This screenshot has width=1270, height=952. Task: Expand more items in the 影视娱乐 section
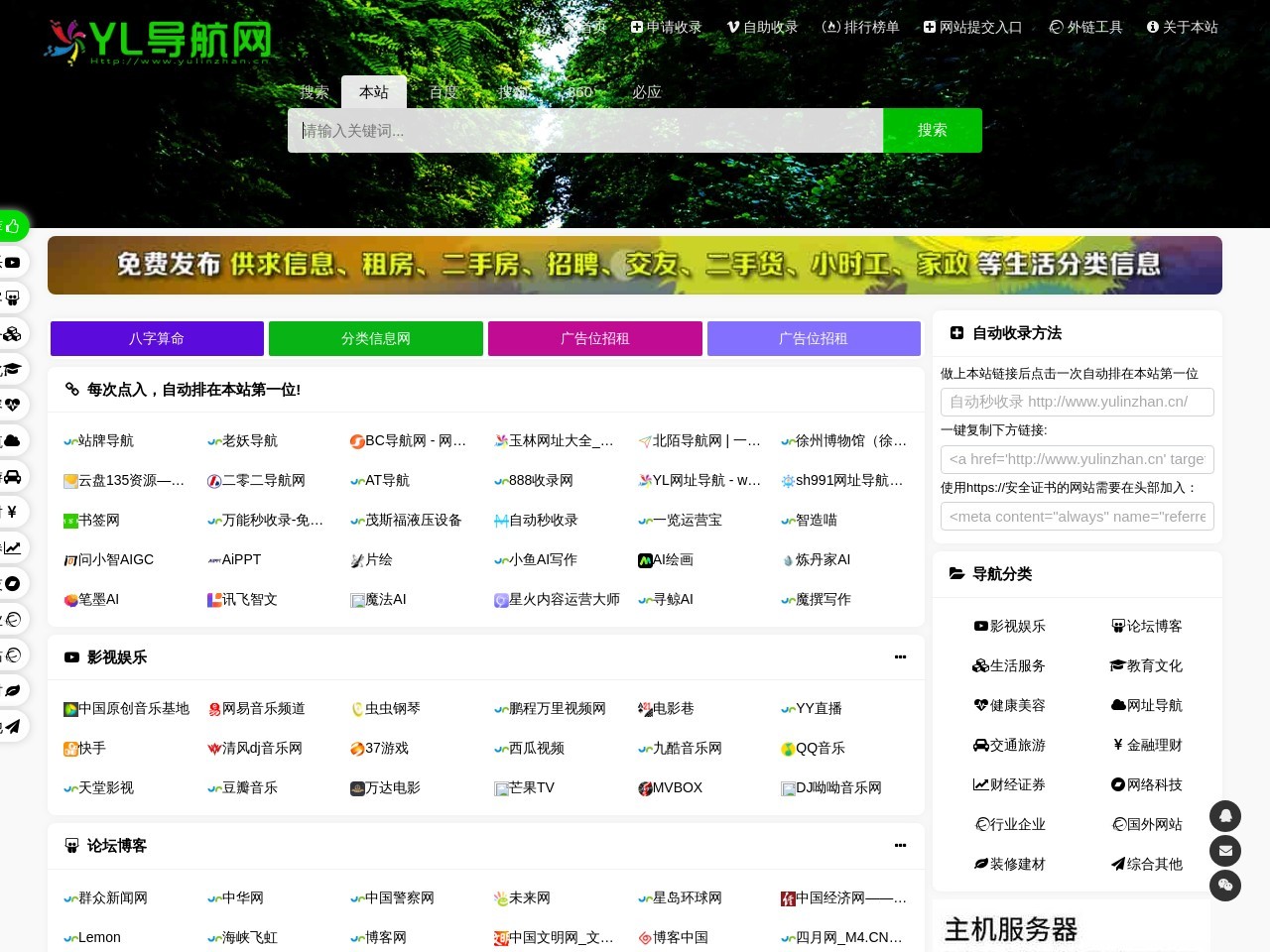(x=900, y=656)
